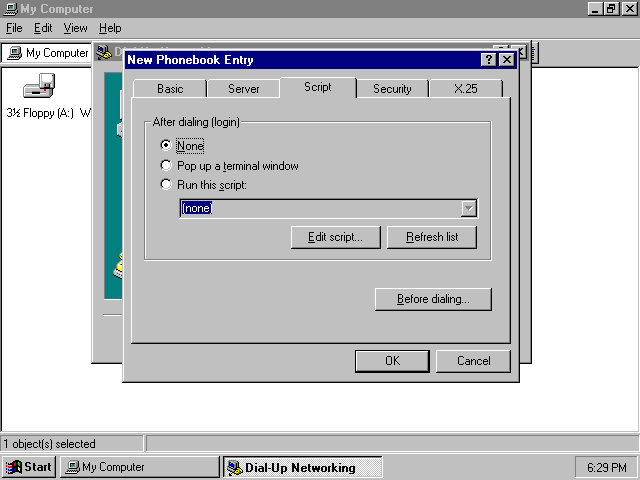The width and height of the screenshot is (640, 480).
Task: Click the My Computer icon in the address box
Action: 15,53
